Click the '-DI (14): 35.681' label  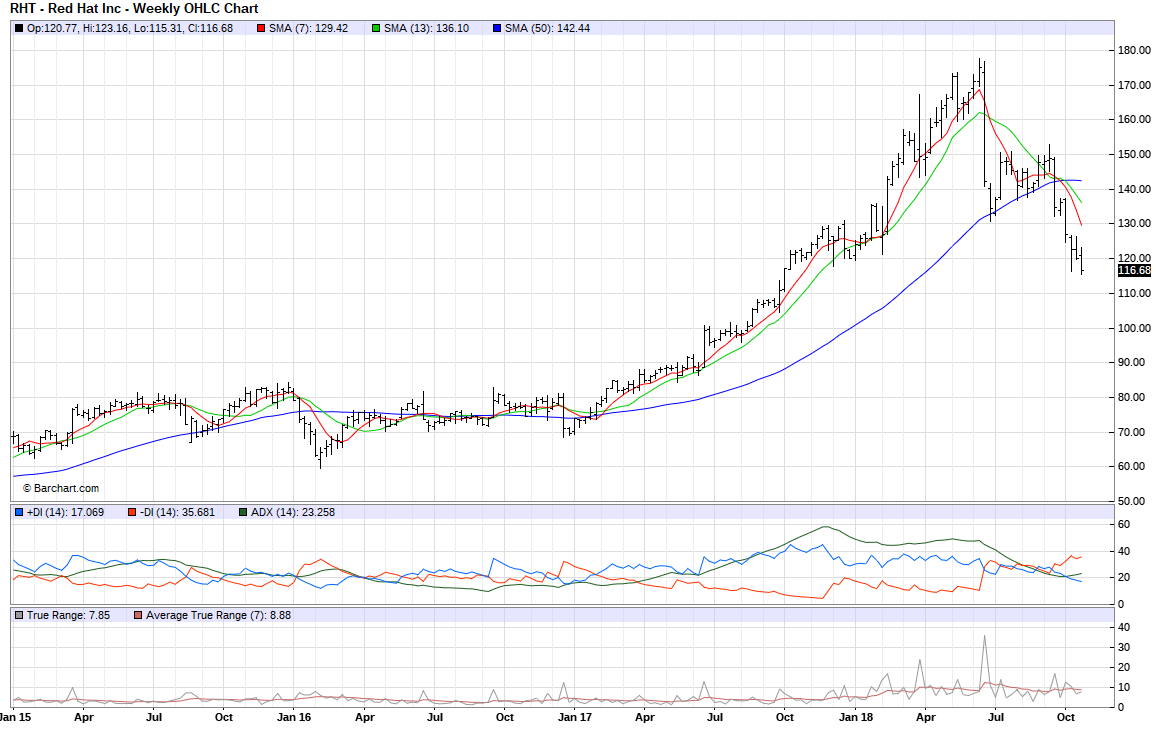177,512
